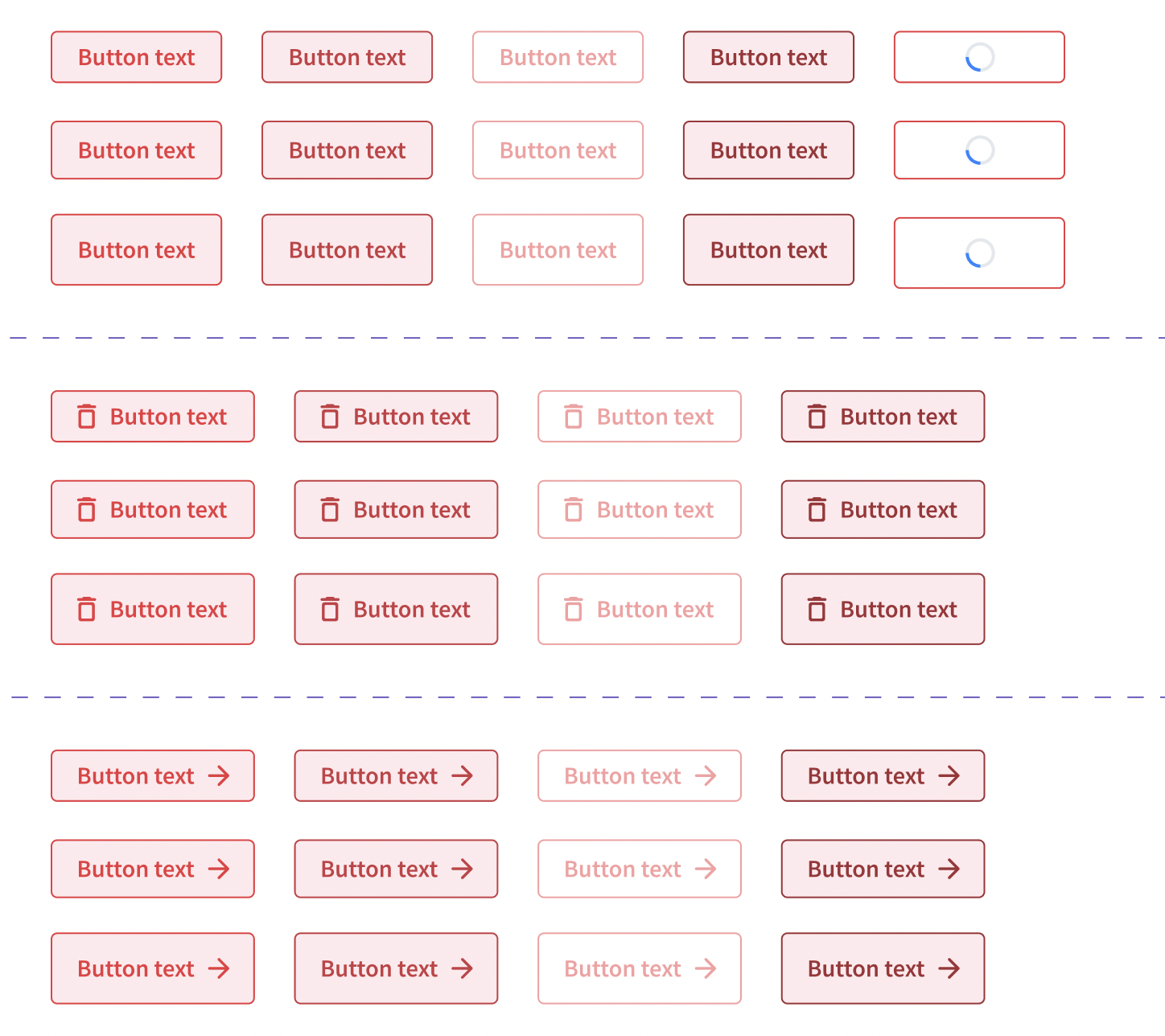Select the faded arrow navigation button

click(x=639, y=775)
